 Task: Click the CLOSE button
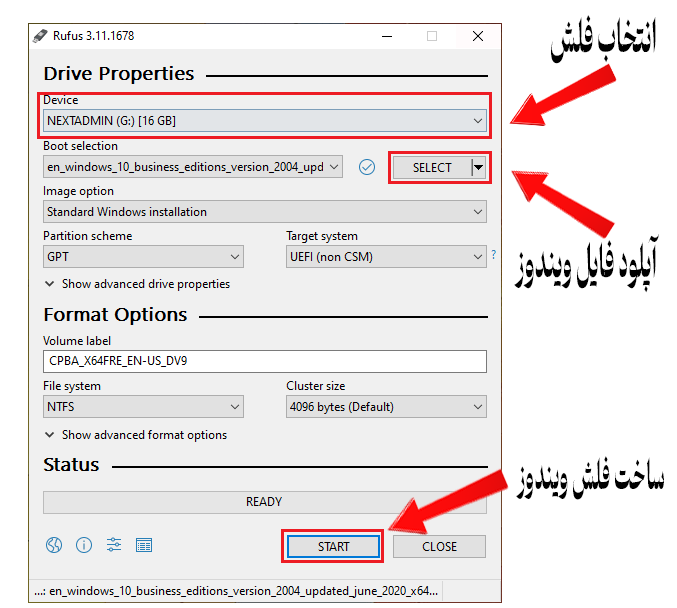(x=439, y=546)
